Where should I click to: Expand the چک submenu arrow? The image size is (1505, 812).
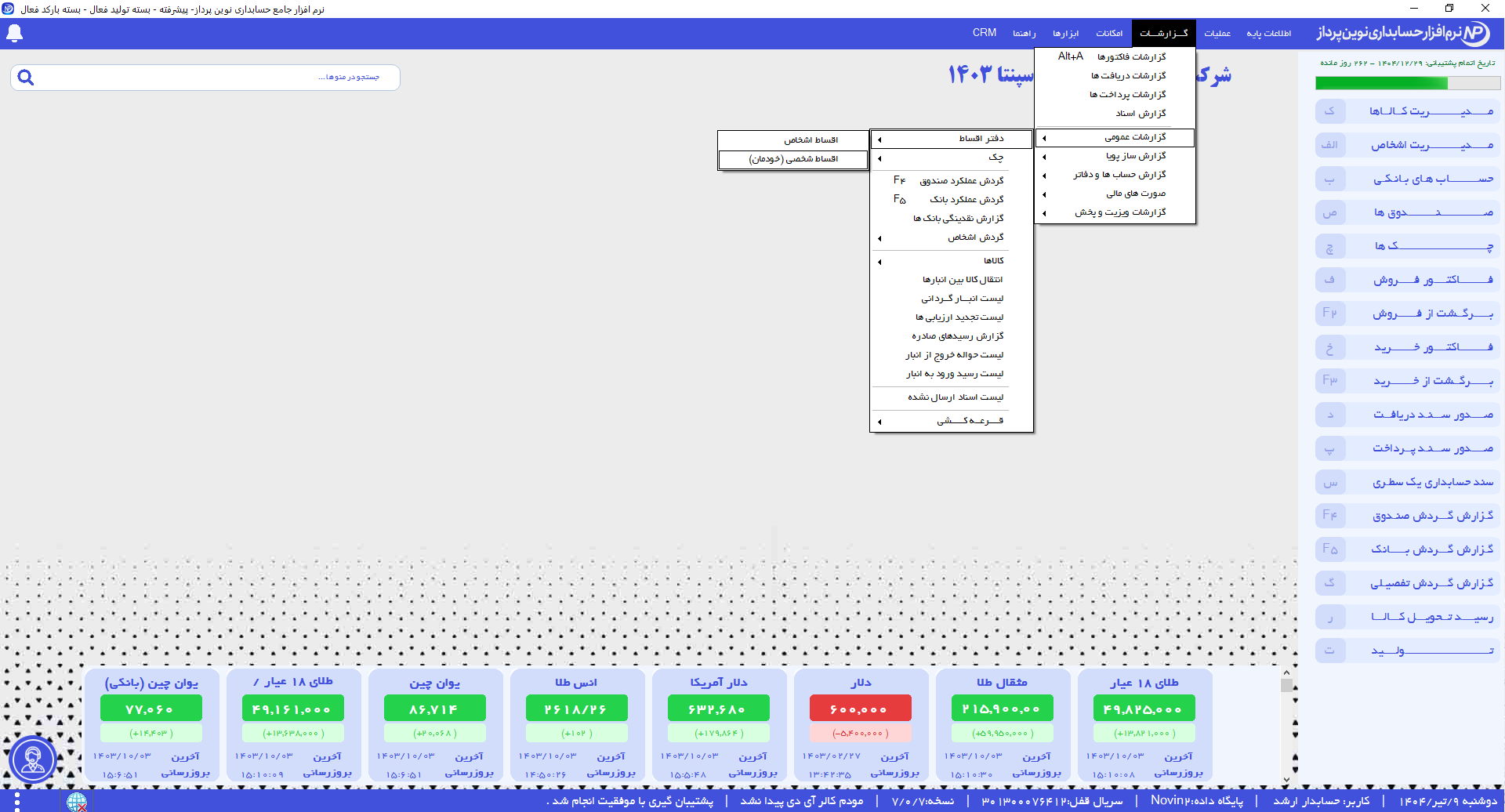point(879,159)
